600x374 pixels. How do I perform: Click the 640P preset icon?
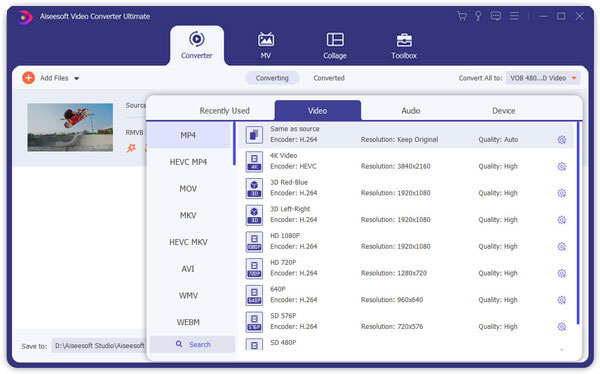click(254, 296)
